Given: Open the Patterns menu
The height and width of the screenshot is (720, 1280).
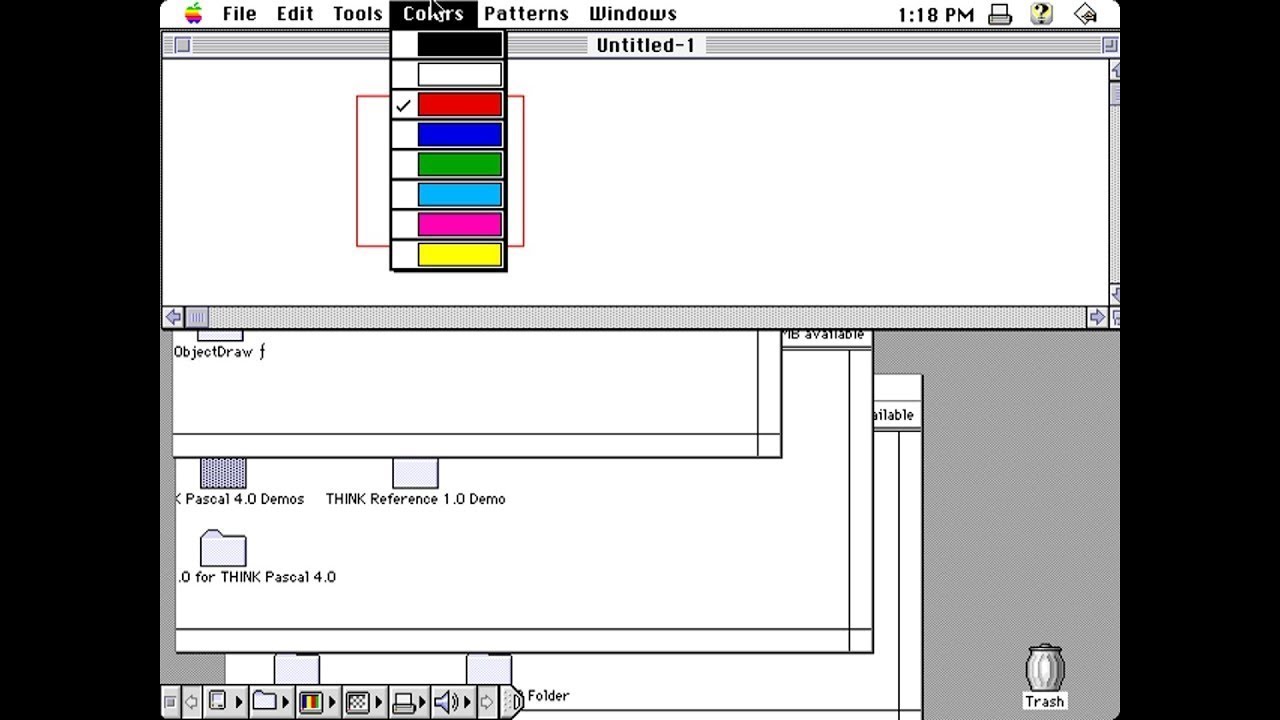Looking at the screenshot, I should point(526,14).
